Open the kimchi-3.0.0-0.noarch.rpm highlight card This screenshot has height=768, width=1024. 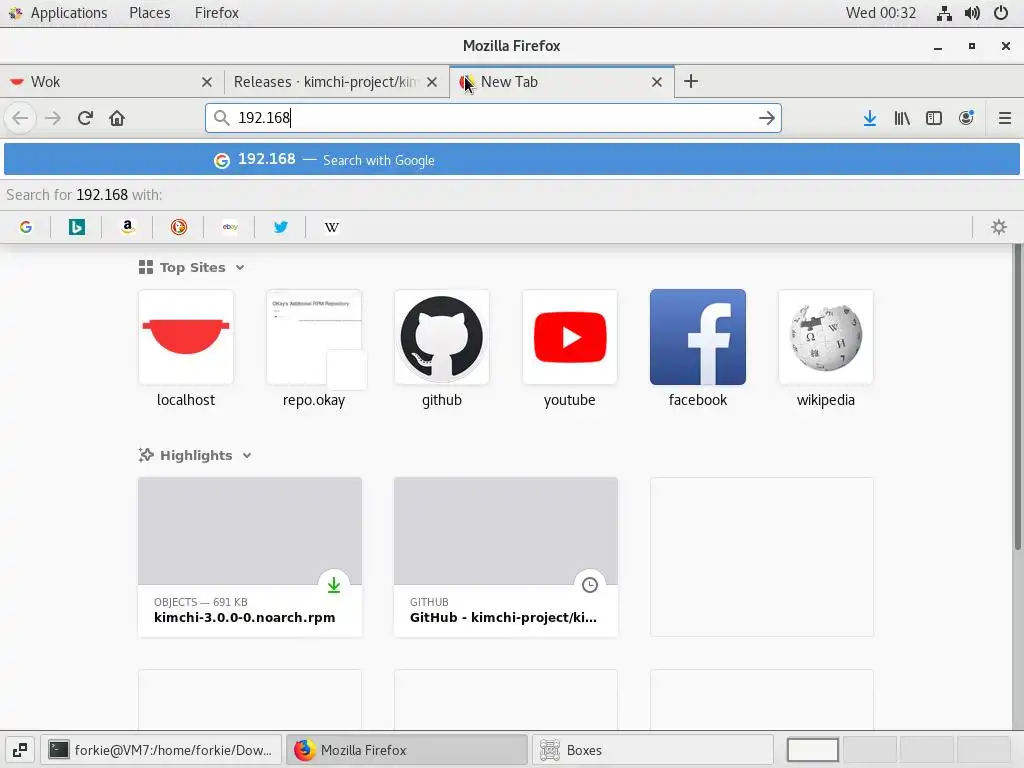click(x=249, y=556)
